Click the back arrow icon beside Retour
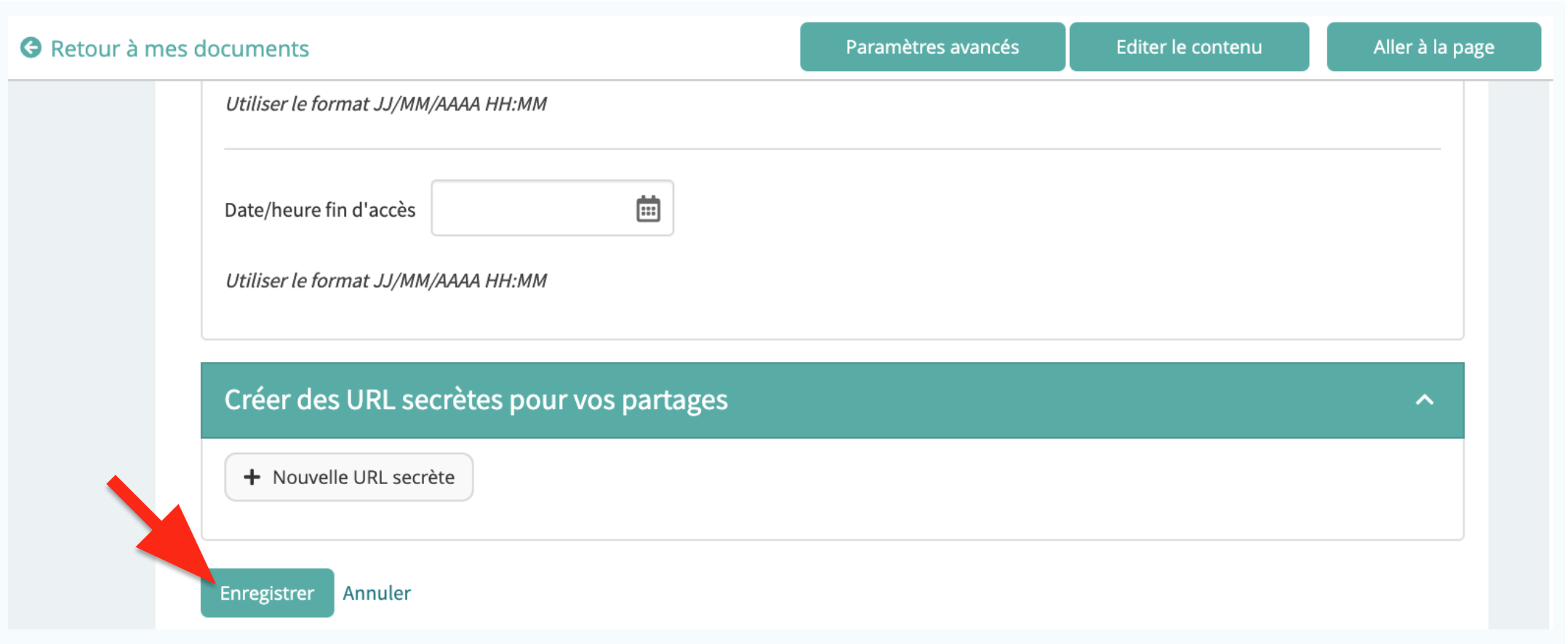The image size is (1568, 644). point(31,48)
